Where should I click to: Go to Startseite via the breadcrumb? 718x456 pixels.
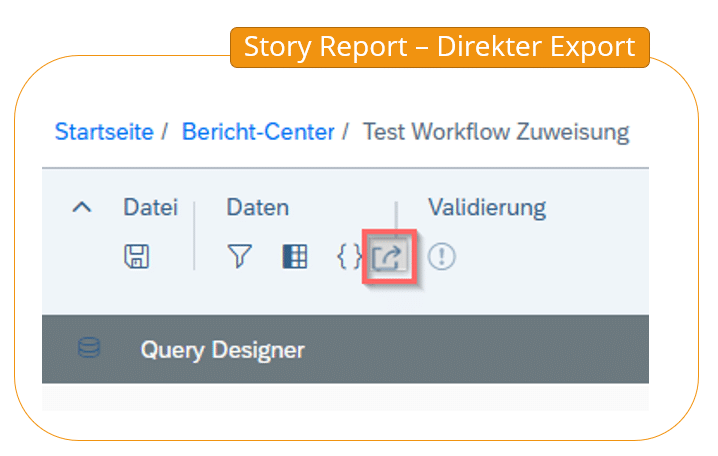(104, 132)
